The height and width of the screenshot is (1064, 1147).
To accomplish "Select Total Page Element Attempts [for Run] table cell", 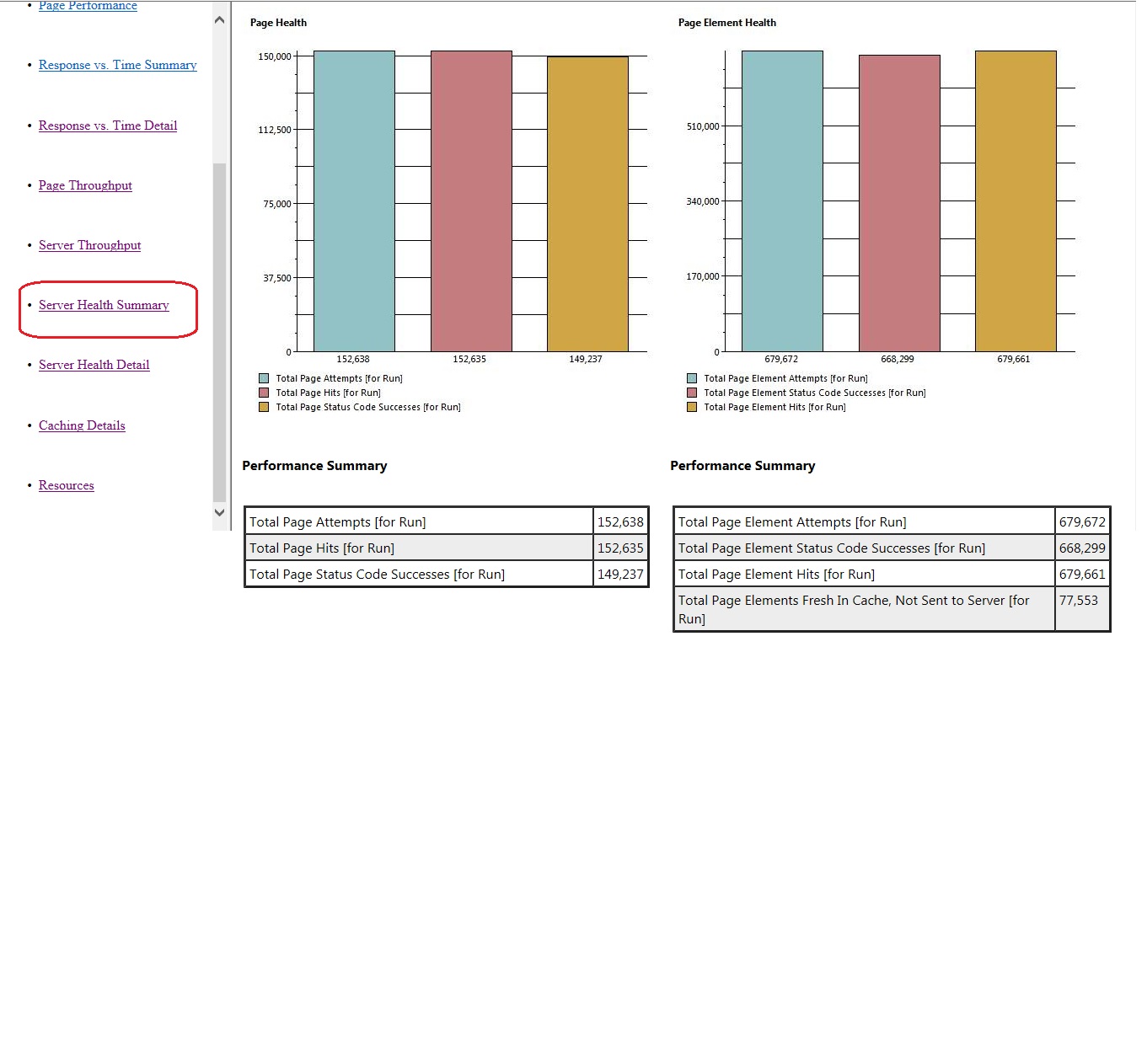I will click(x=864, y=521).
